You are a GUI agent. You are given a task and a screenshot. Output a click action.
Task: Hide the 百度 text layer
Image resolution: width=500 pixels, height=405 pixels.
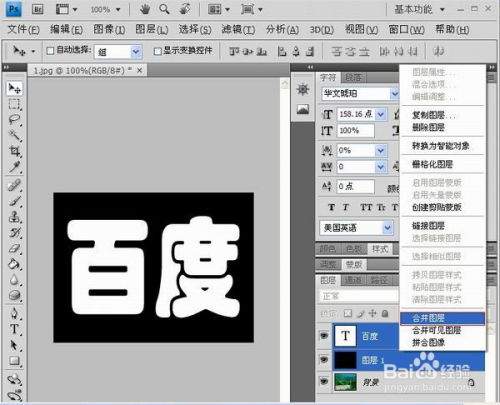(324, 335)
